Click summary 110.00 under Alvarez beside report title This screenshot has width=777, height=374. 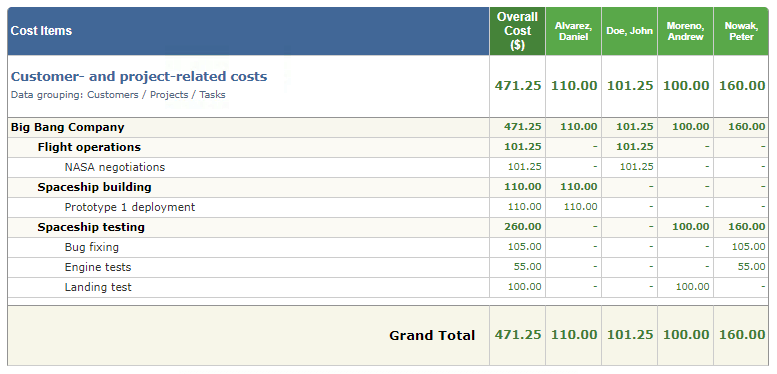point(574,86)
